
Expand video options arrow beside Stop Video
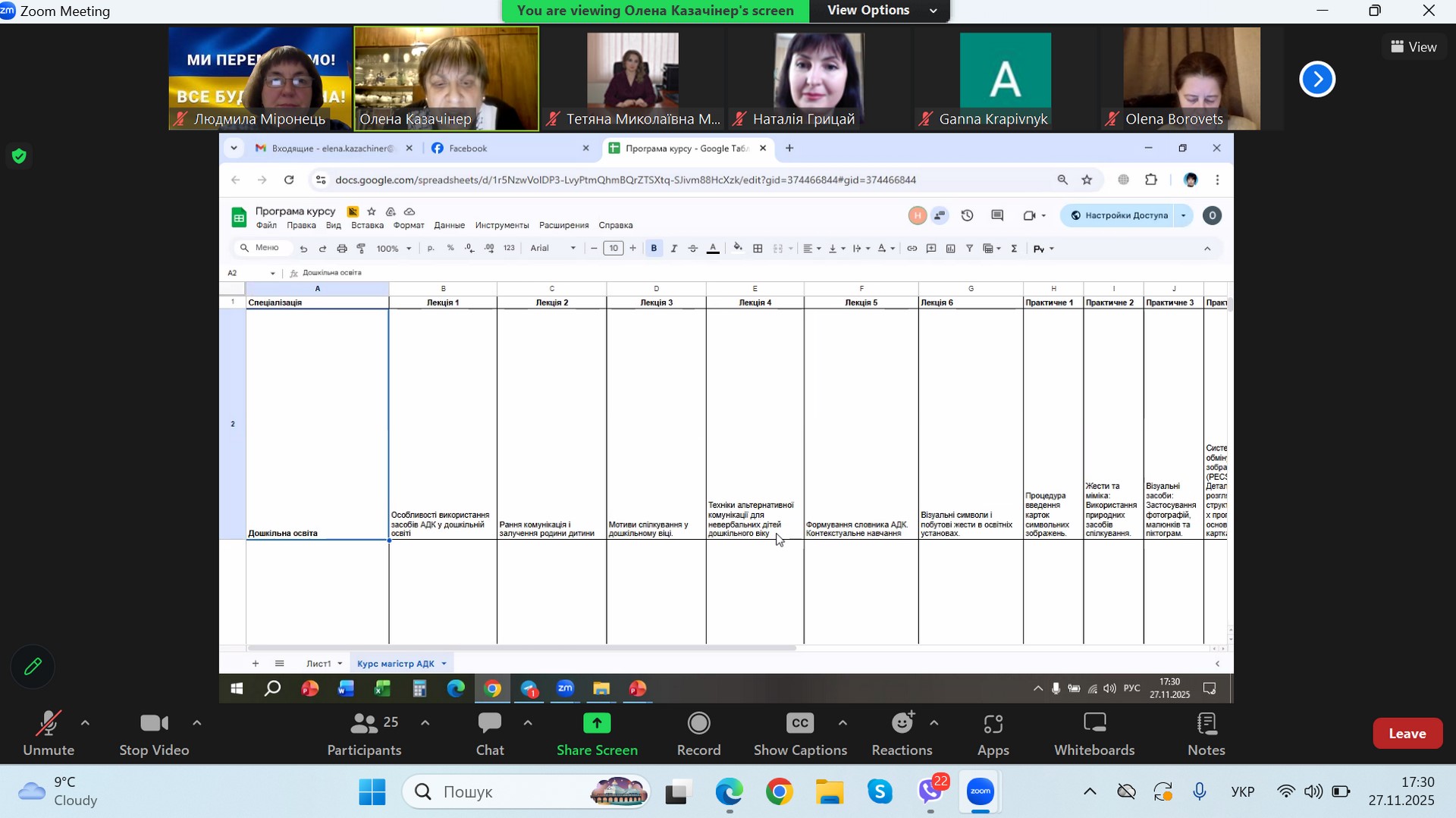click(197, 723)
